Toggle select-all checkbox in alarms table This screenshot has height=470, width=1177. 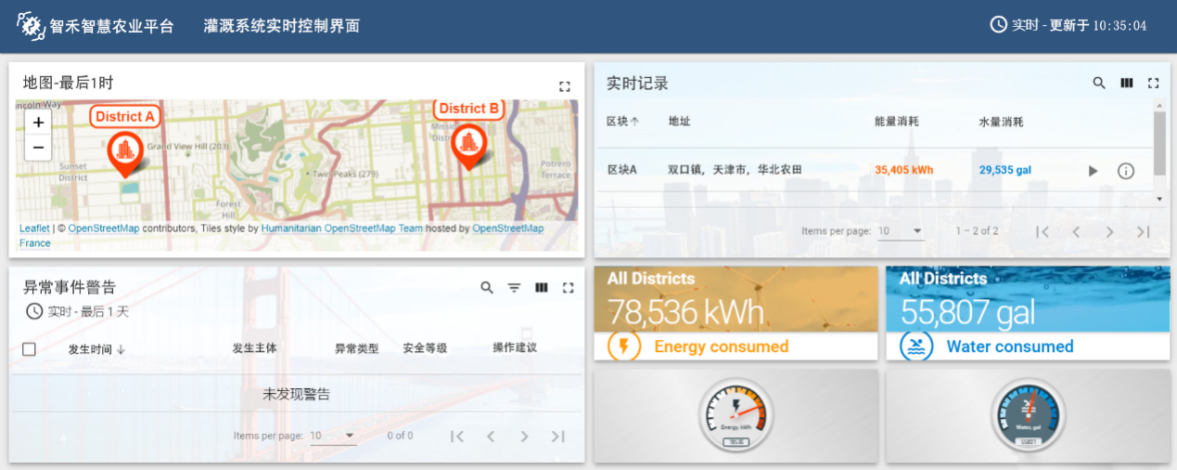point(29,349)
